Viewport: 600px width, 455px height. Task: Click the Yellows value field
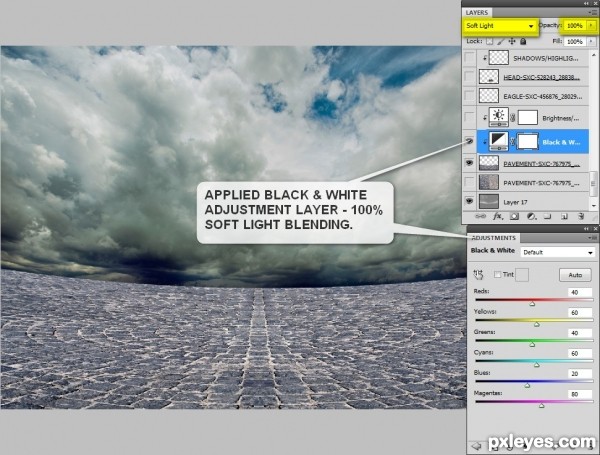pos(580,313)
